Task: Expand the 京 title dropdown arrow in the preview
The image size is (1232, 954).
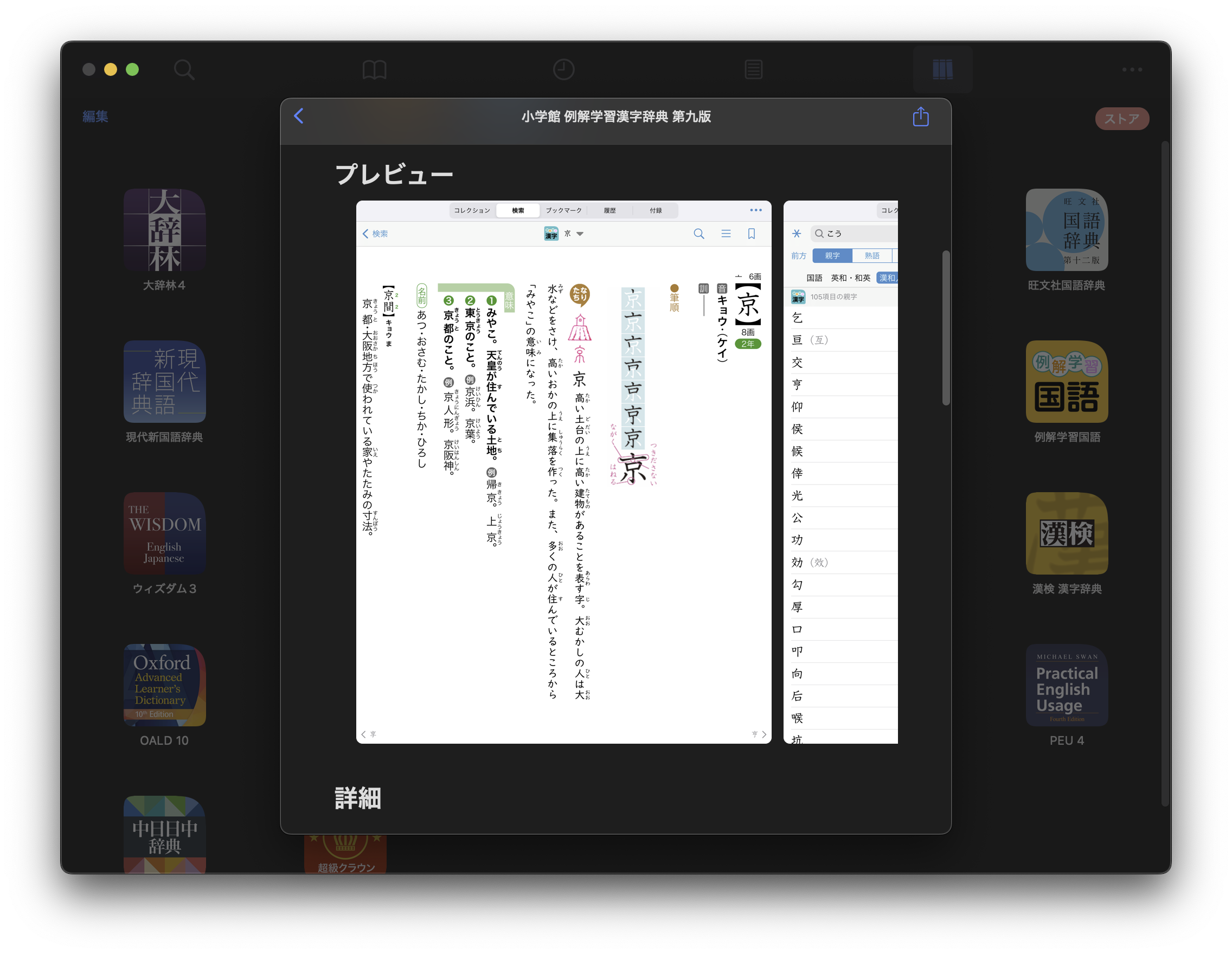Action: (x=580, y=234)
